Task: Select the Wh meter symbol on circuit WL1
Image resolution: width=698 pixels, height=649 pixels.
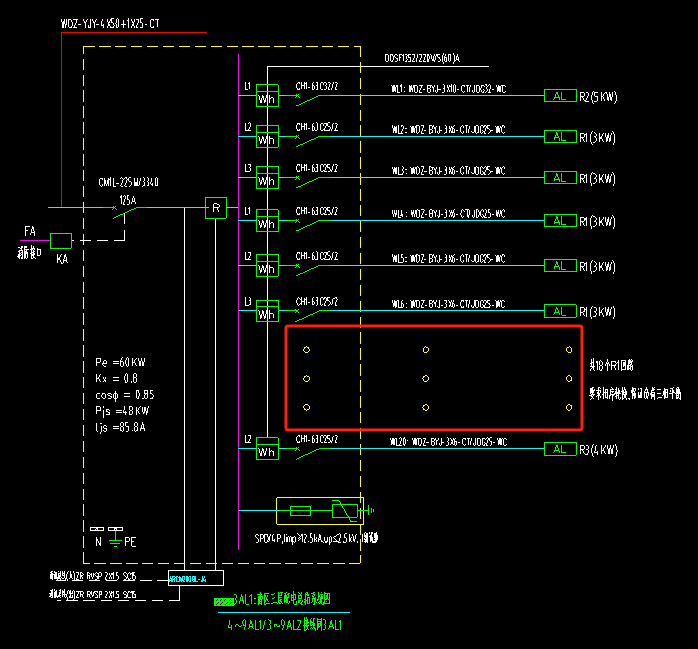Action: (268, 95)
